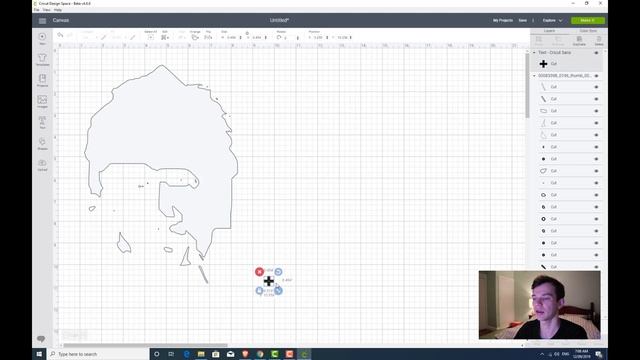The width and height of the screenshot is (640, 360).
Task: Open the feedback chat bubble icon
Action: [41, 339]
